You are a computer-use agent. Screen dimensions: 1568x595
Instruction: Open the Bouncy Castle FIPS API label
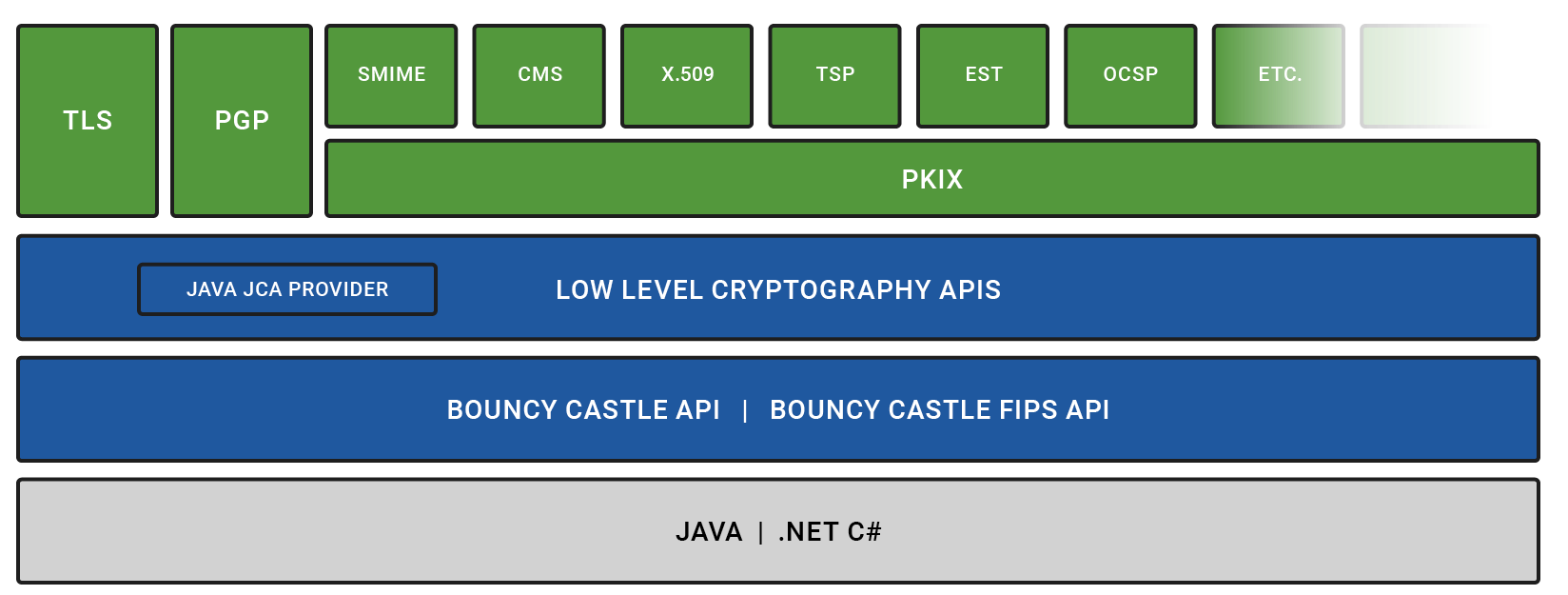point(939,409)
